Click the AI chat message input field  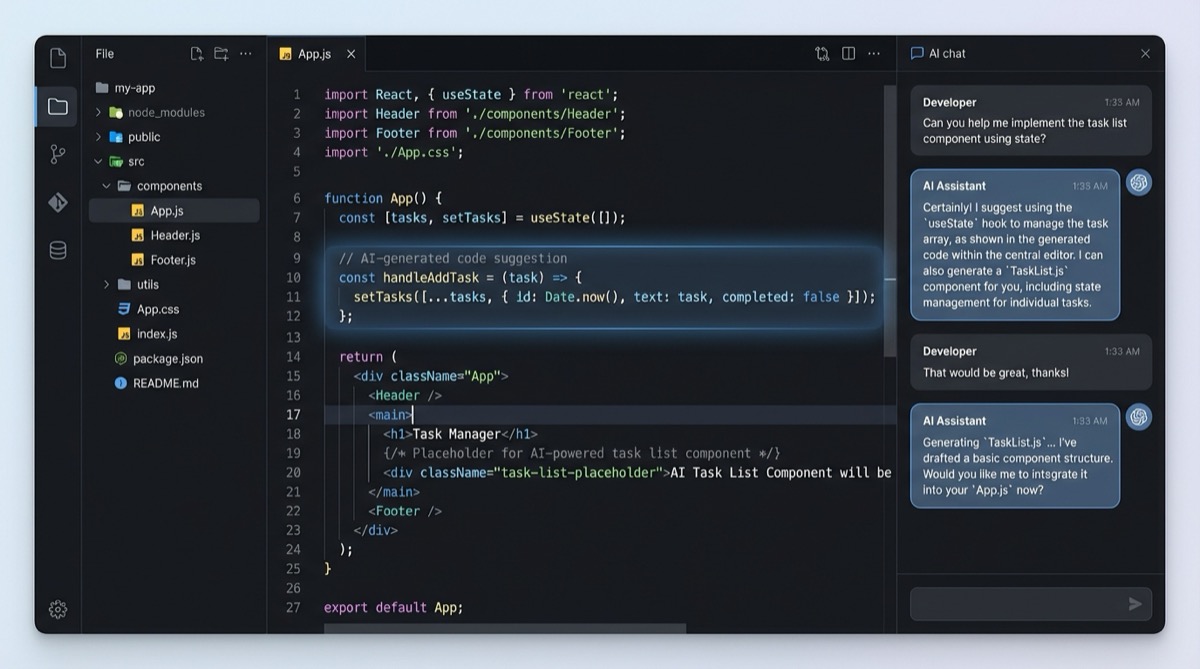tap(1015, 603)
